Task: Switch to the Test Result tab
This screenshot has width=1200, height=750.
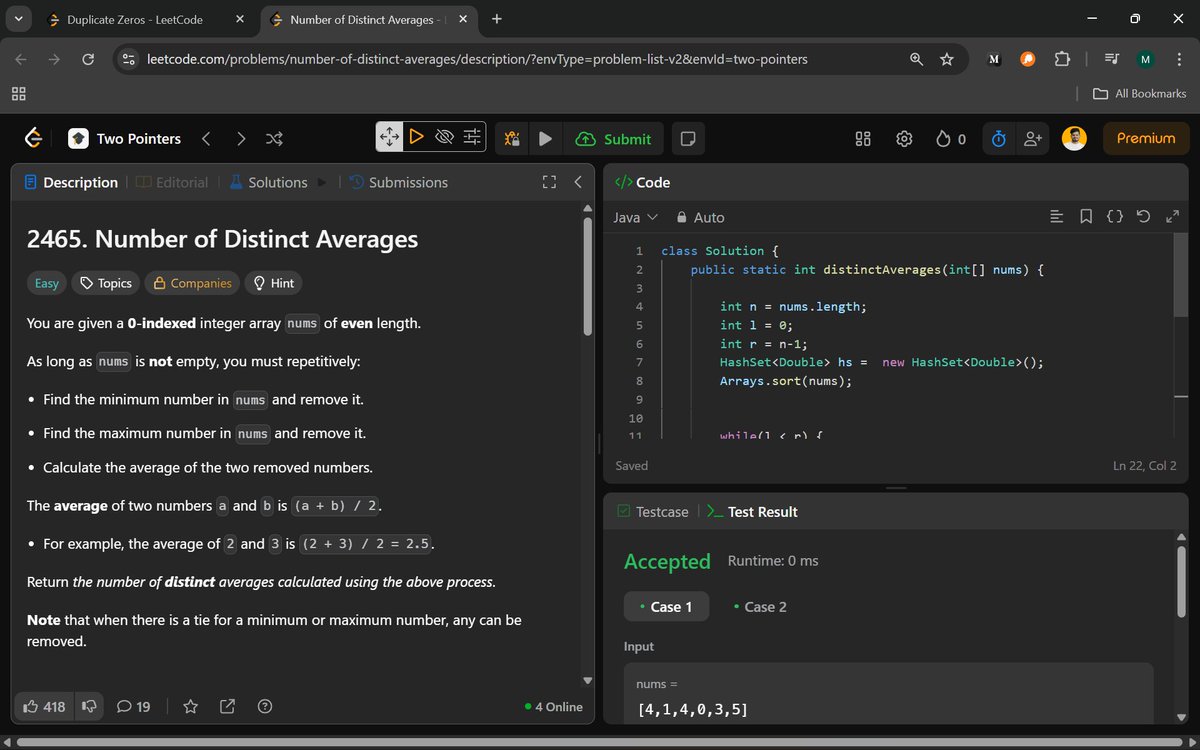Action: pos(751,511)
